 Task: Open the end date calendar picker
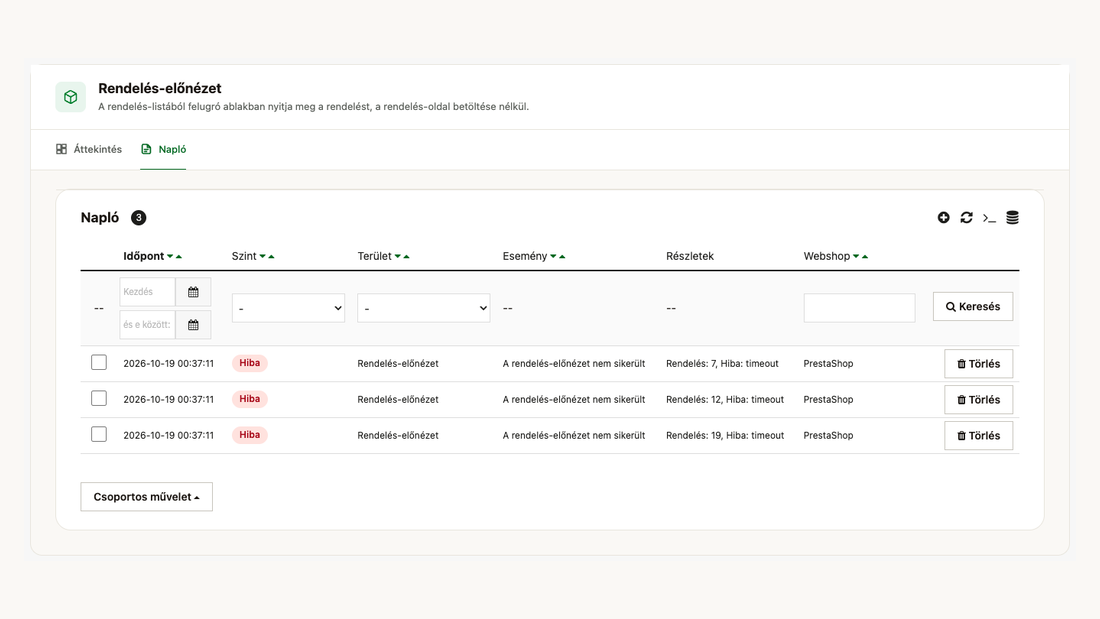tap(193, 325)
